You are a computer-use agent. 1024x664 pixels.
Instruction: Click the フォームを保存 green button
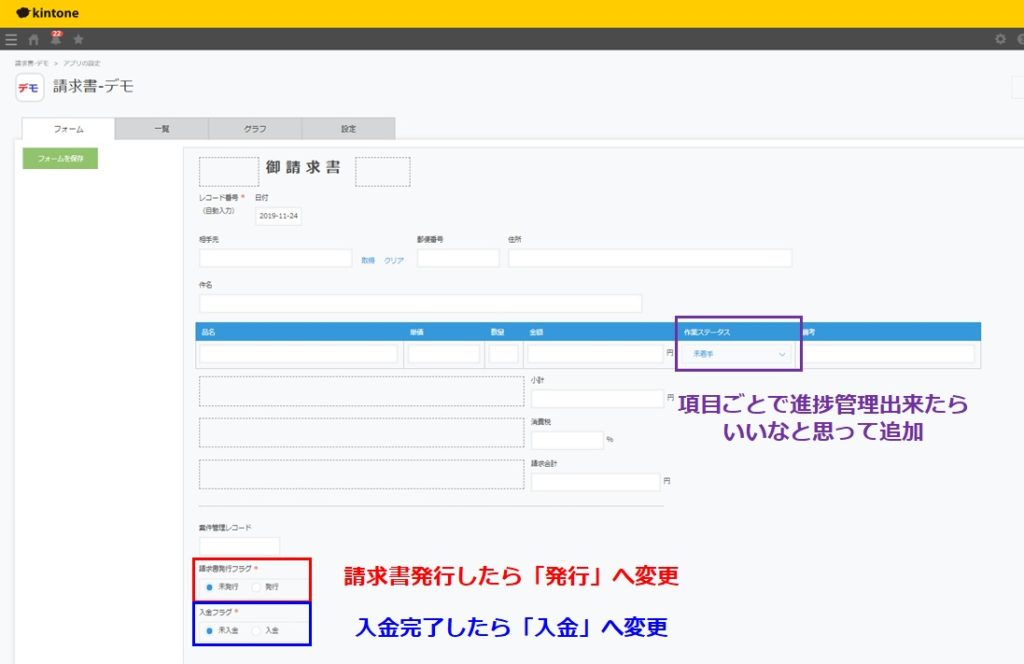pyautogui.click(x=59, y=157)
